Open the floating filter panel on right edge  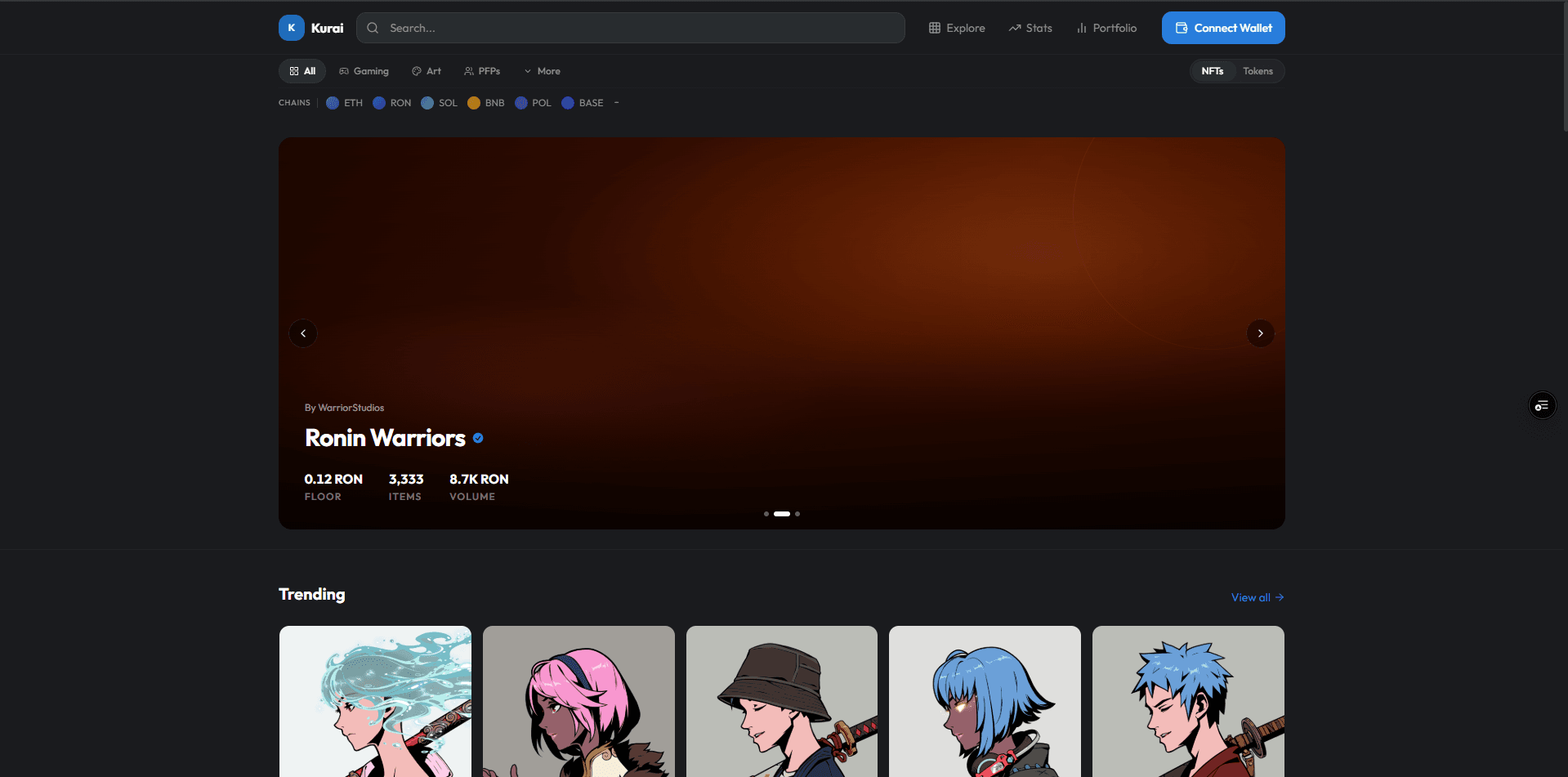[1542, 404]
